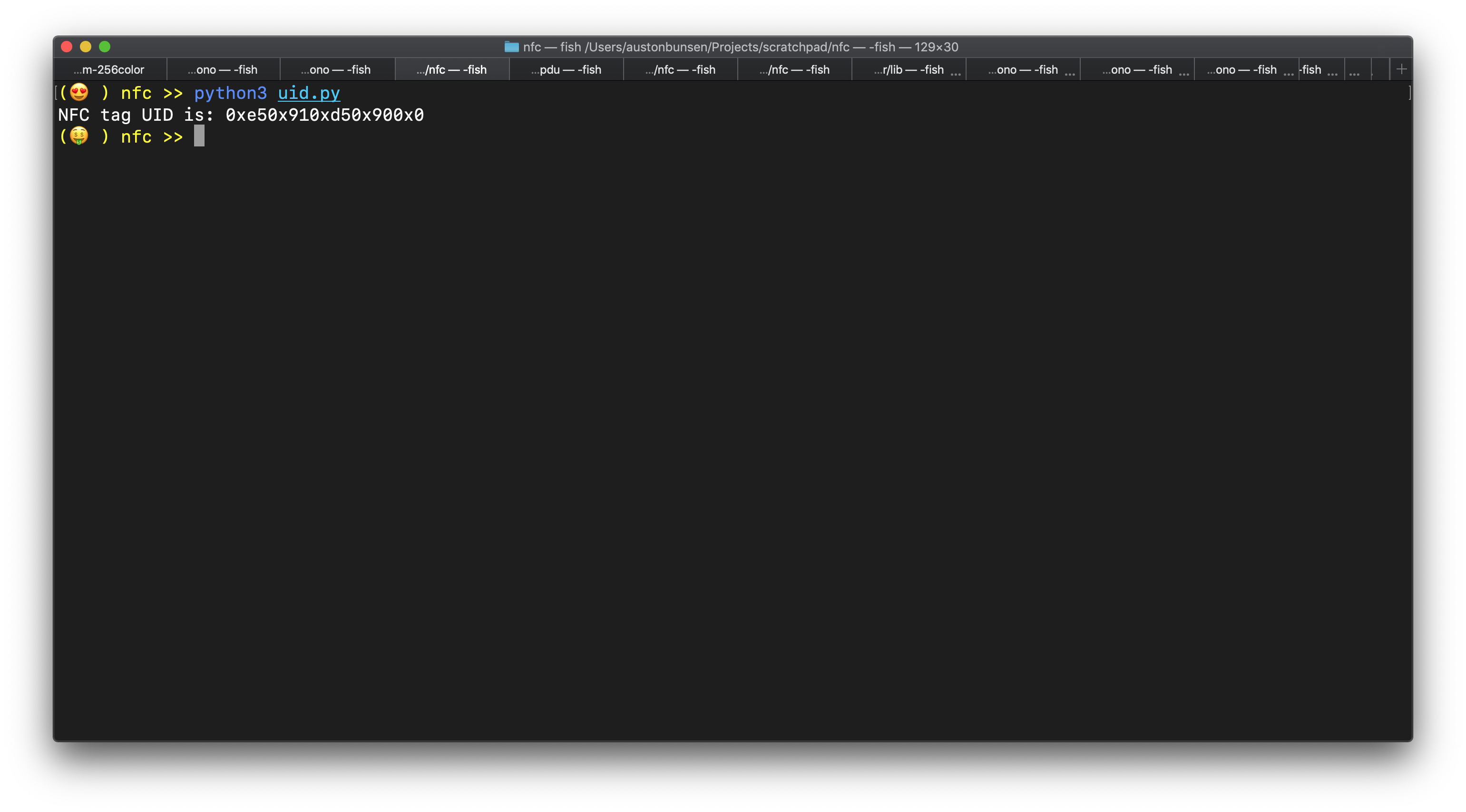
Task: Click the underlined uid.py filename
Action: pos(308,93)
